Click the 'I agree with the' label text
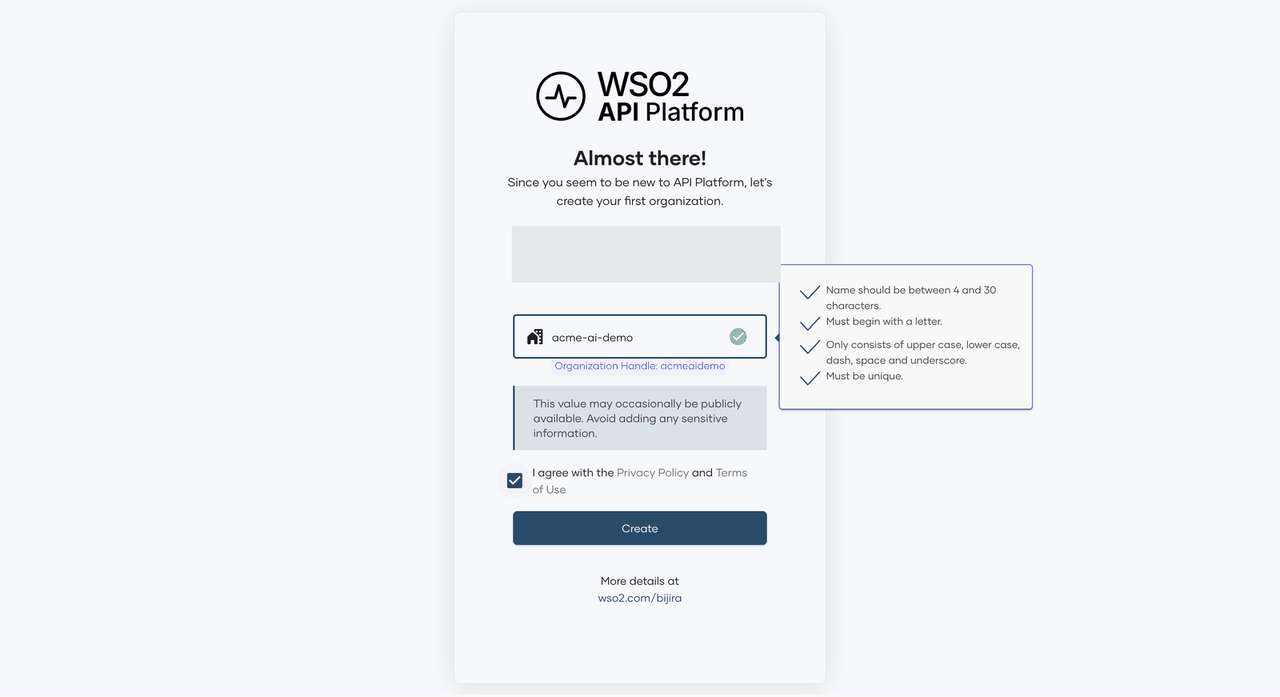The width and height of the screenshot is (1280, 697). coord(573,473)
